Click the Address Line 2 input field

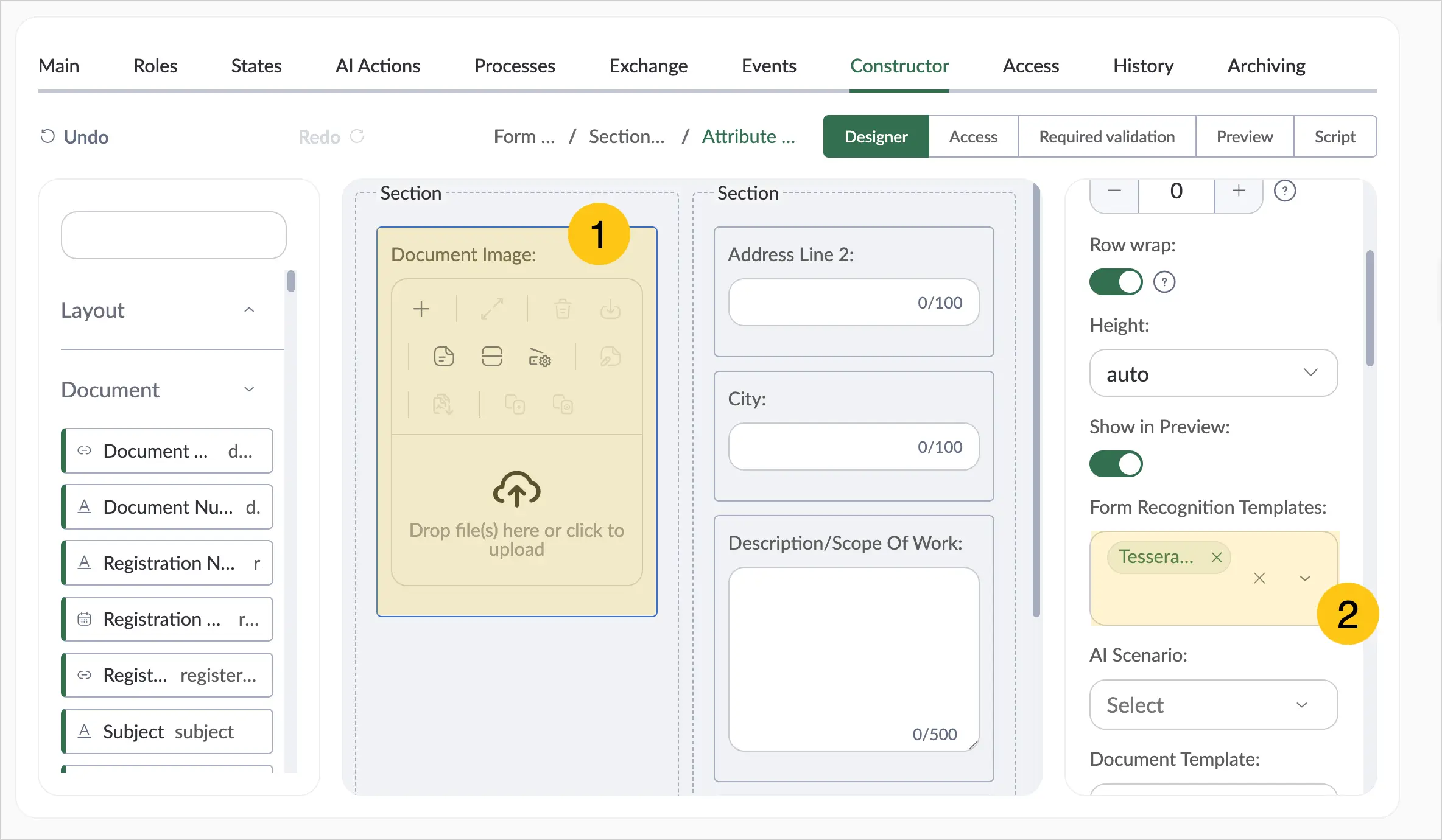(854, 302)
